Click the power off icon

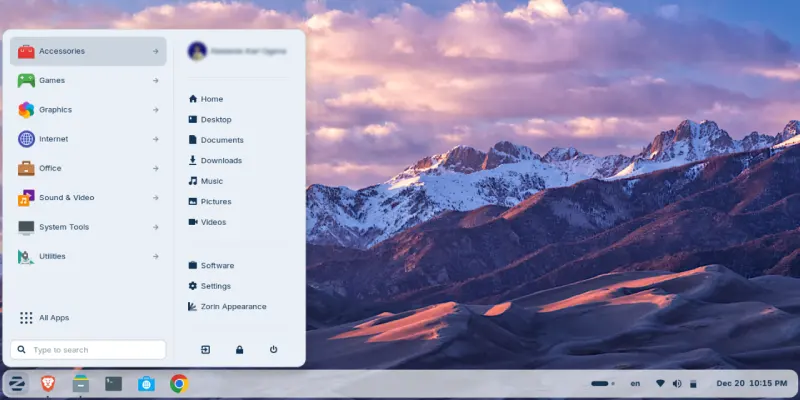(273, 350)
